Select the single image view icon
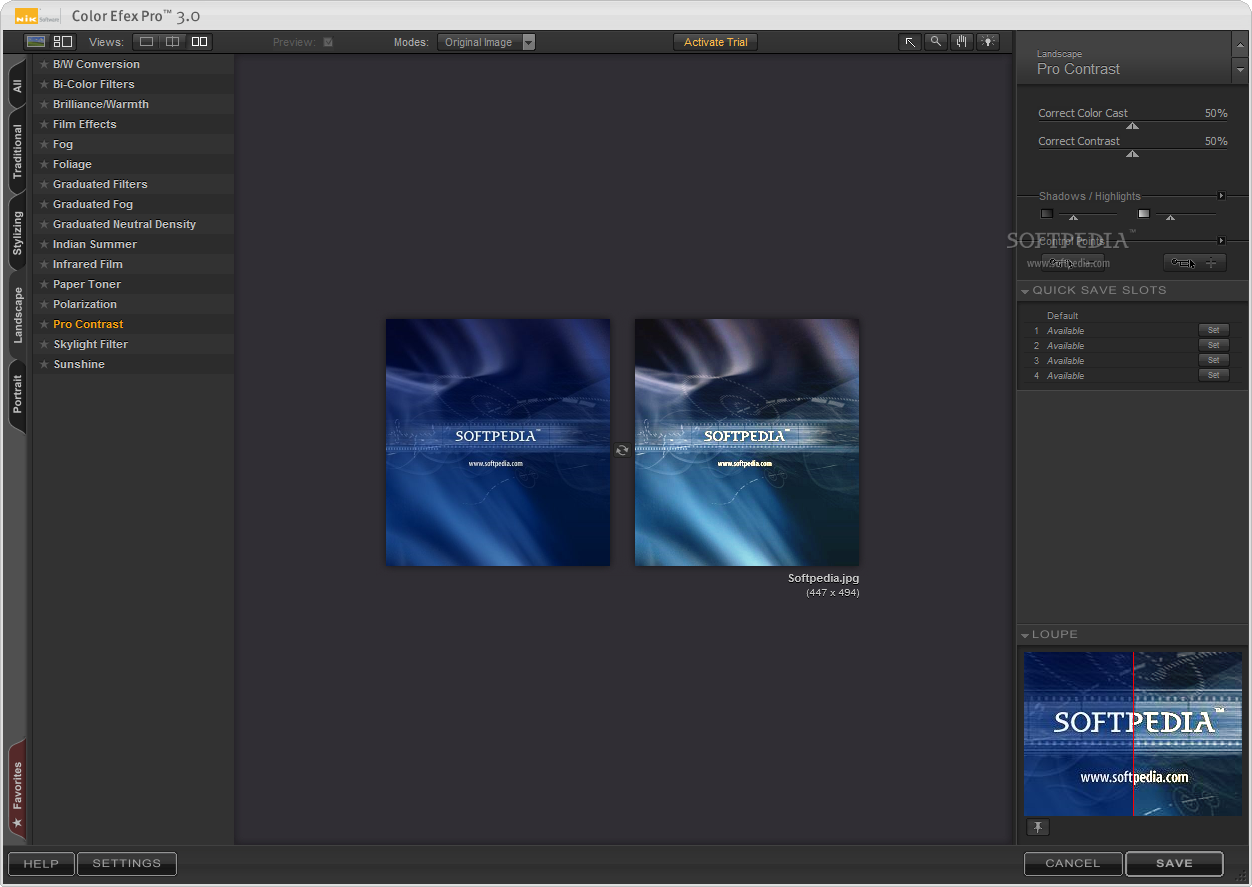 click(x=147, y=42)
